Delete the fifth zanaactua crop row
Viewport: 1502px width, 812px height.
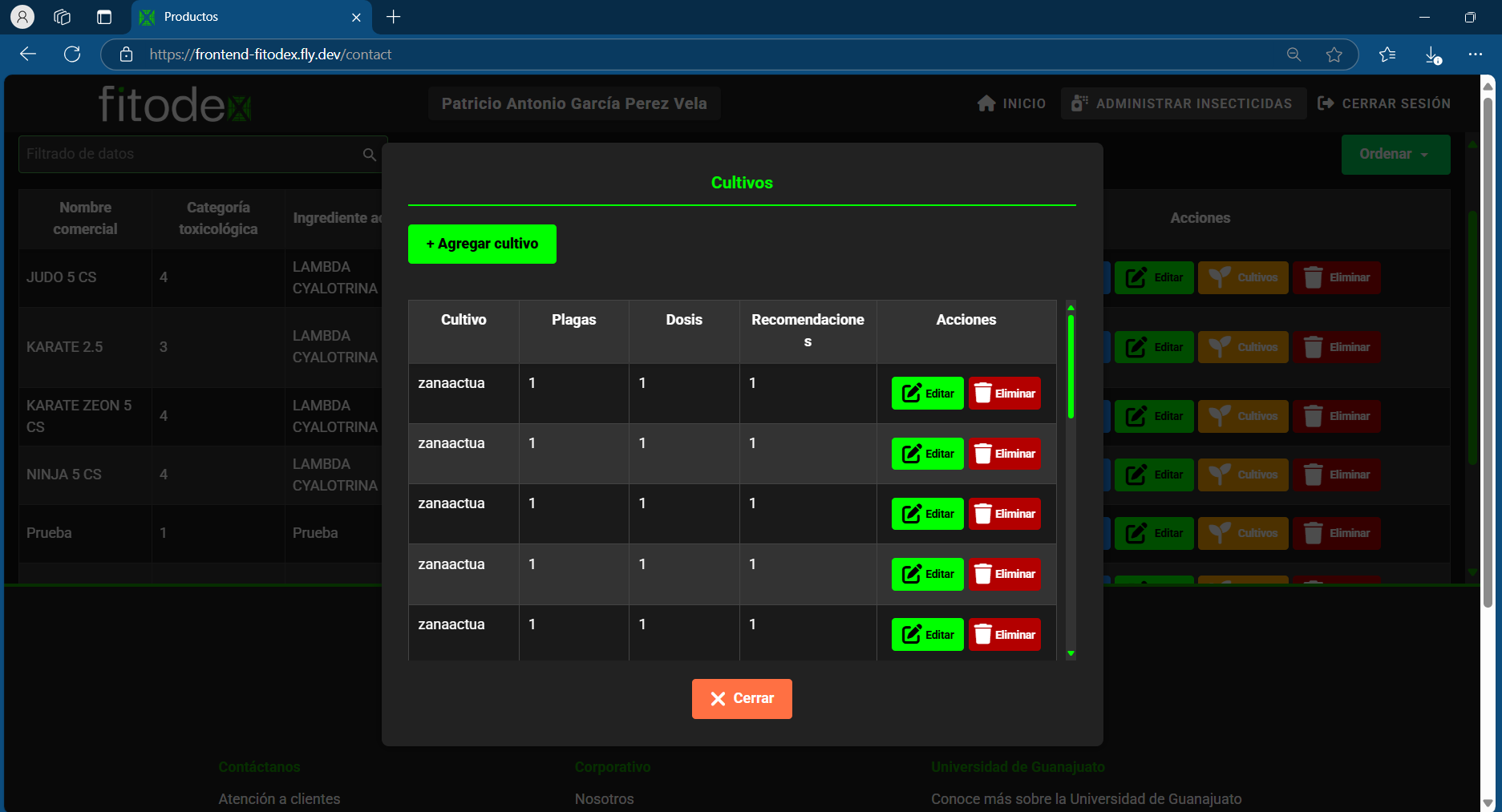coord(1005,635)
